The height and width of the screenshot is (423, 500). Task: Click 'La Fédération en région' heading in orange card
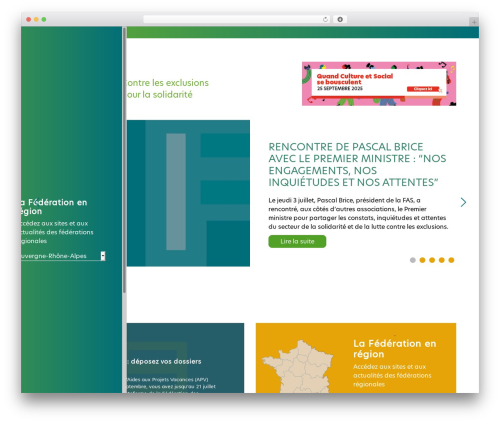tap(394, 349)
